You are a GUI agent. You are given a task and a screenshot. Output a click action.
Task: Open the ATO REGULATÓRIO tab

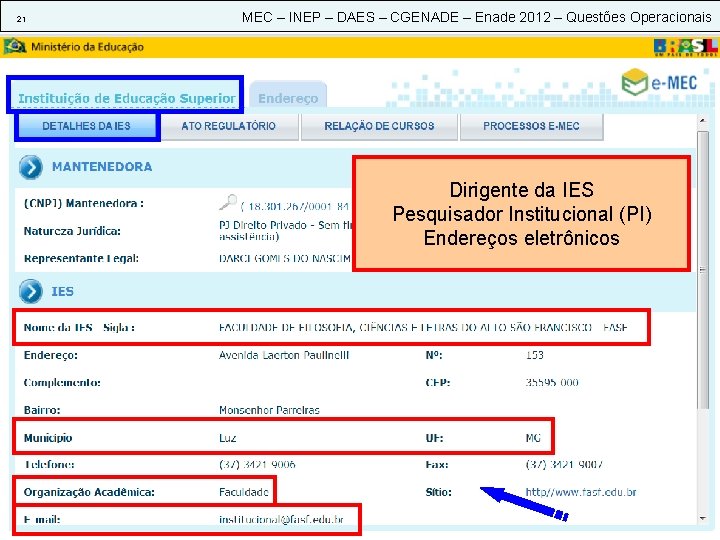pos(229,126)
